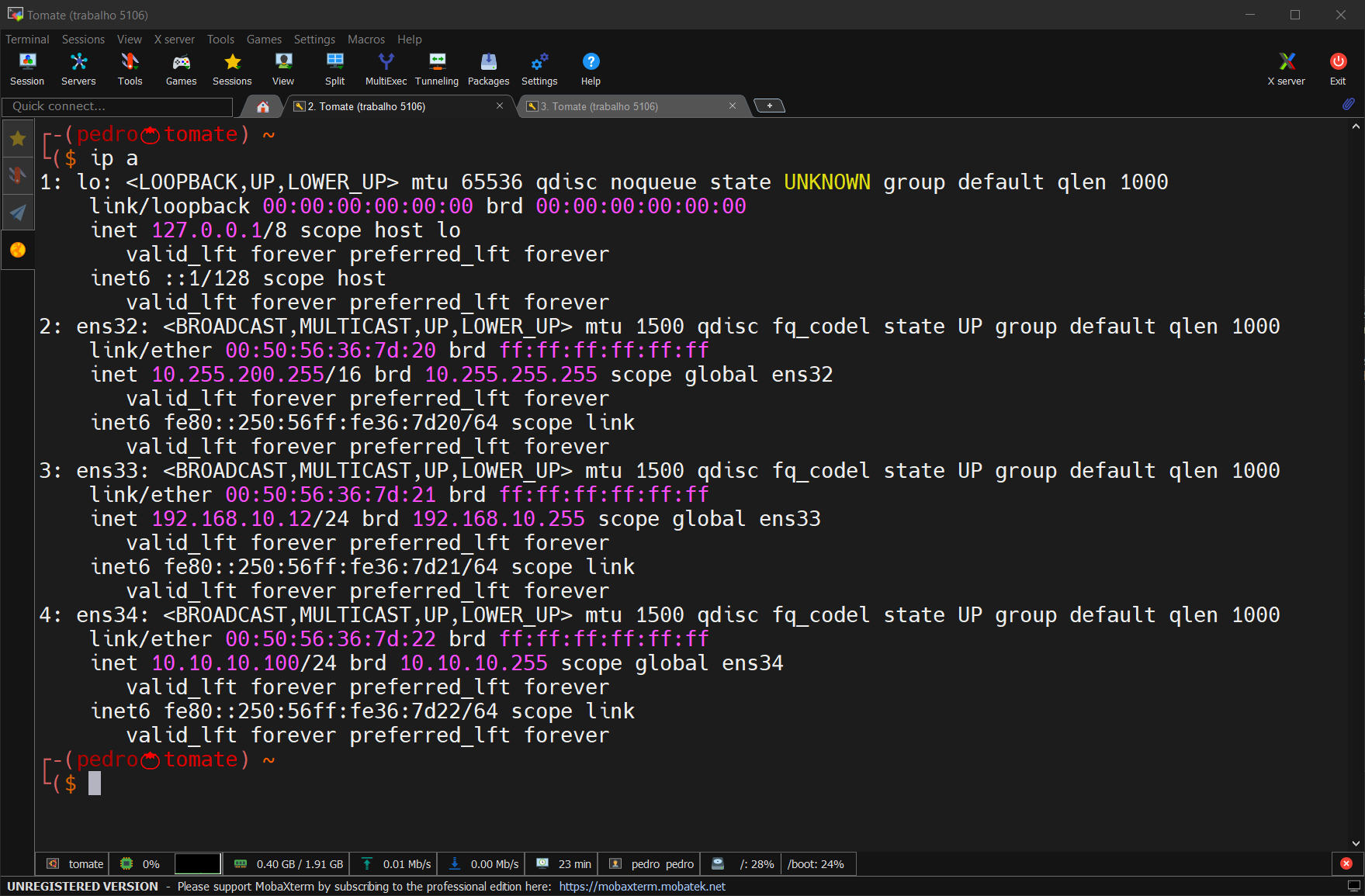The width and height of the screenshot is (1365, 896).
Task: Click the terminal scrollbar down arrow
Action: (x=1356, y=843)
